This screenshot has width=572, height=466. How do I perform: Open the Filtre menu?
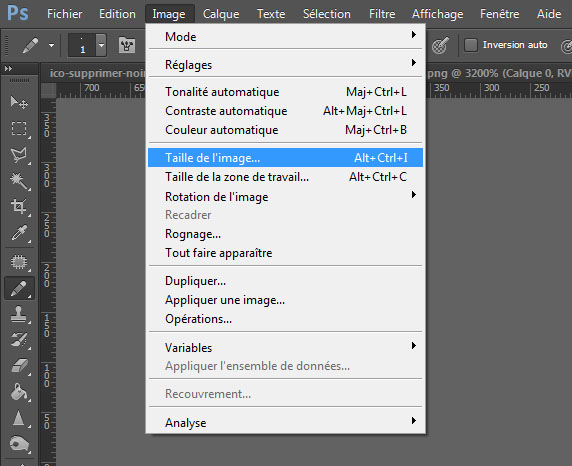(382, 14)
